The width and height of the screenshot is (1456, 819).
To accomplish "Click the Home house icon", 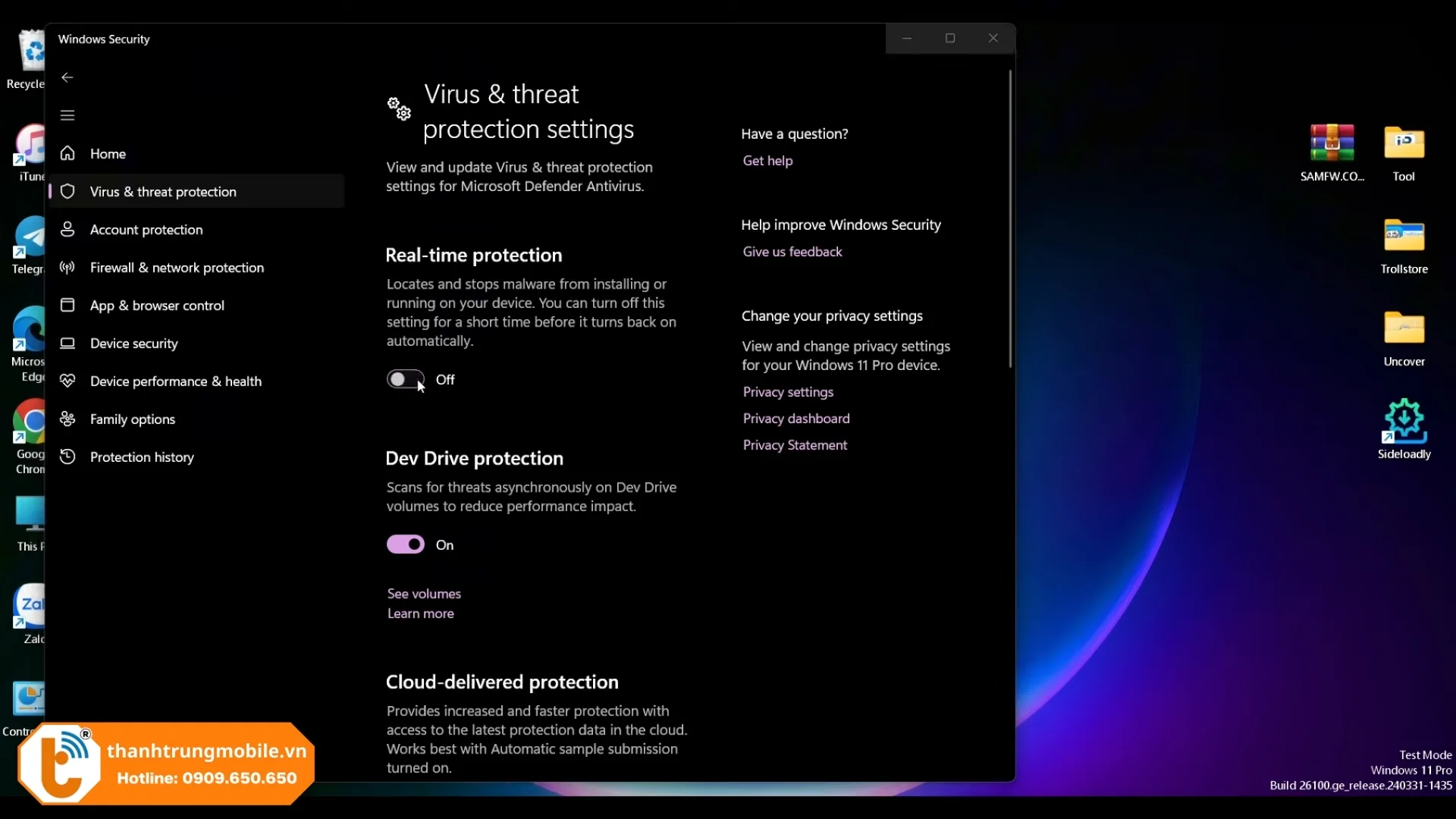I will point(67,153).
